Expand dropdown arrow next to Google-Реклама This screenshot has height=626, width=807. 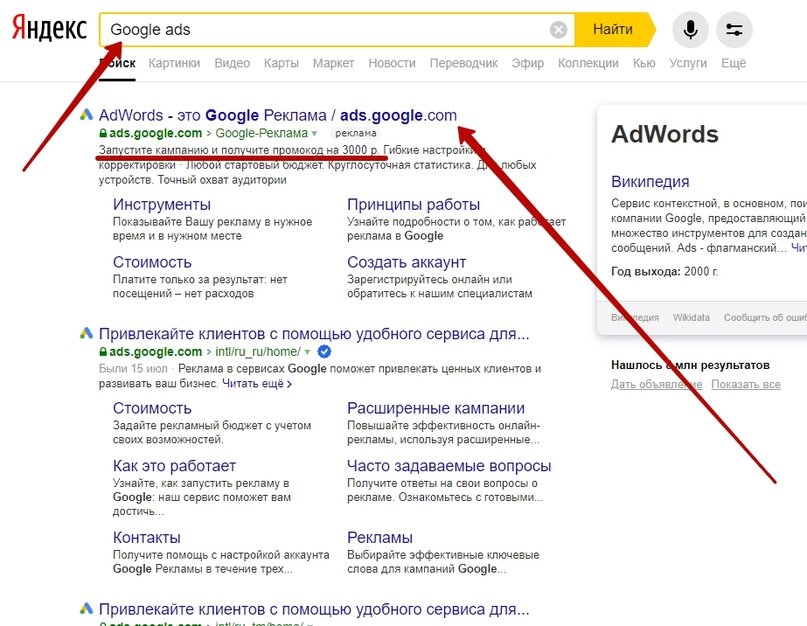(314, 133)
